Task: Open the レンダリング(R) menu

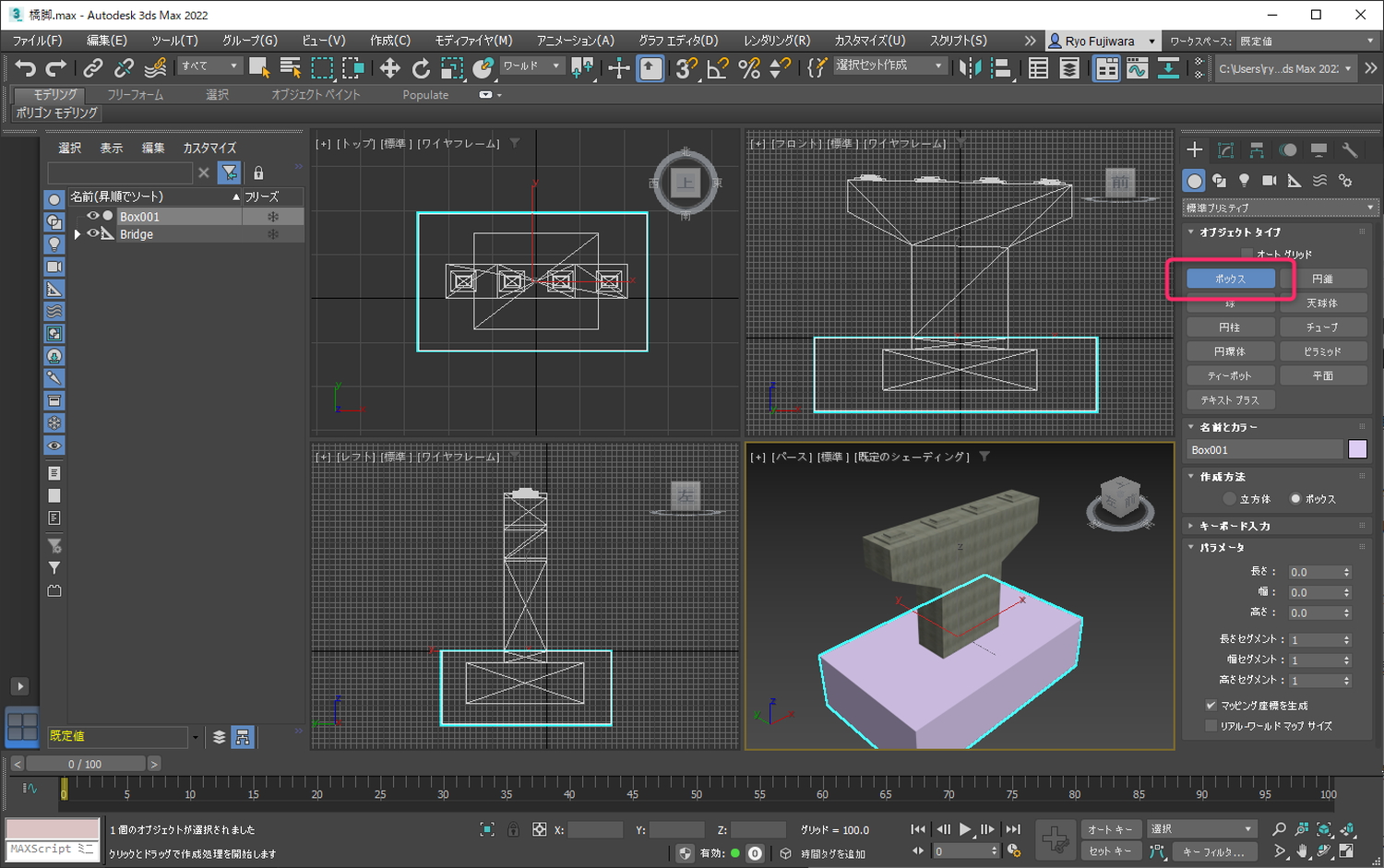Action: click(x=776, y=41)
